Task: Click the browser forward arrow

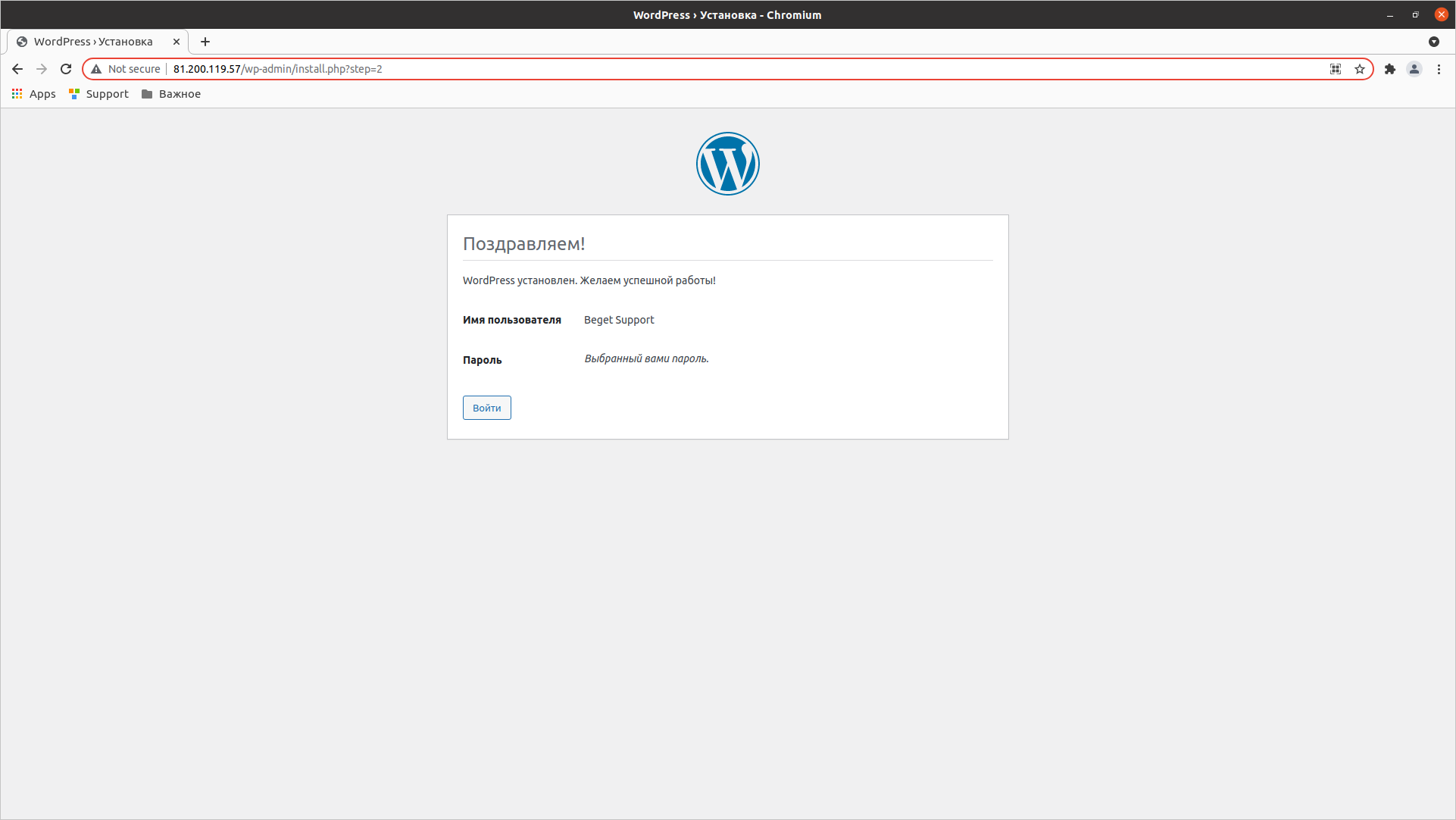Action: tap(42, 69)
